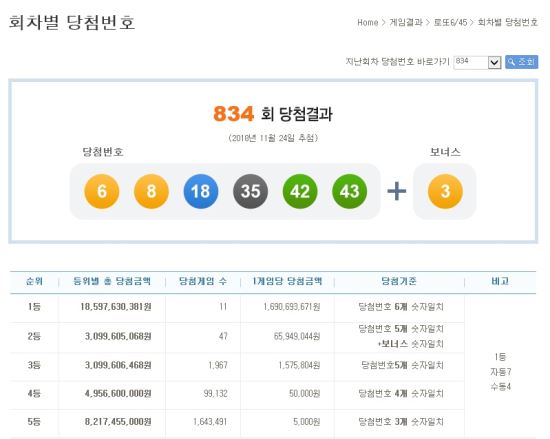Select the 1등 row prize amount
550x439 pixels.
pos(116,307)
